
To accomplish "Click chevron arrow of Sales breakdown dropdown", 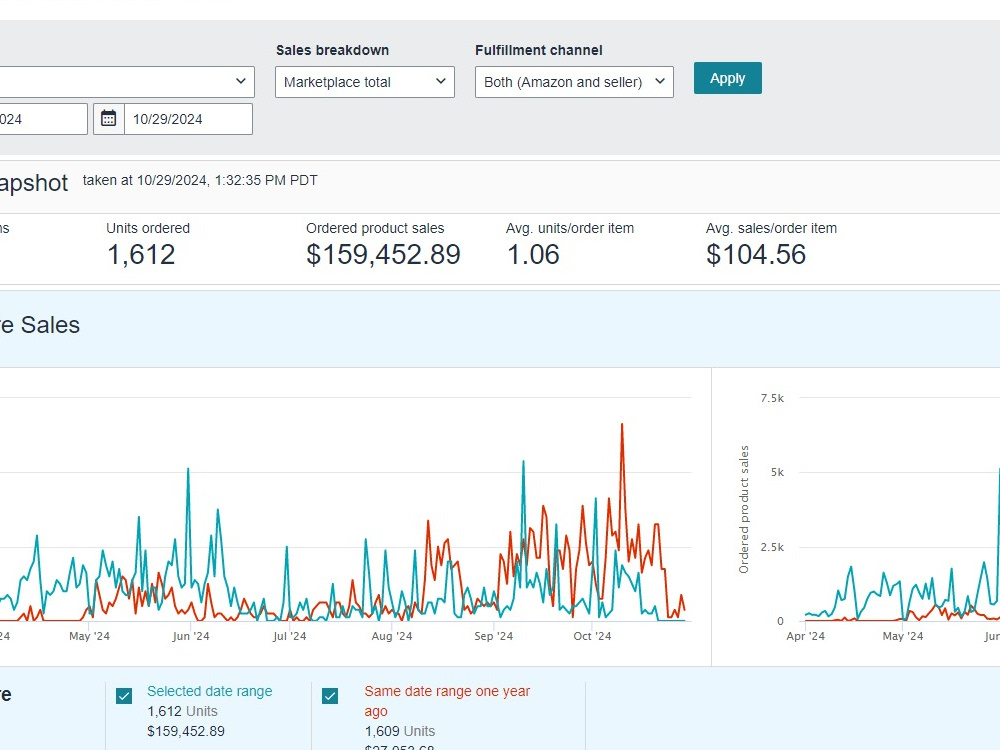I will pyautogui.click(x=440, y=82).
